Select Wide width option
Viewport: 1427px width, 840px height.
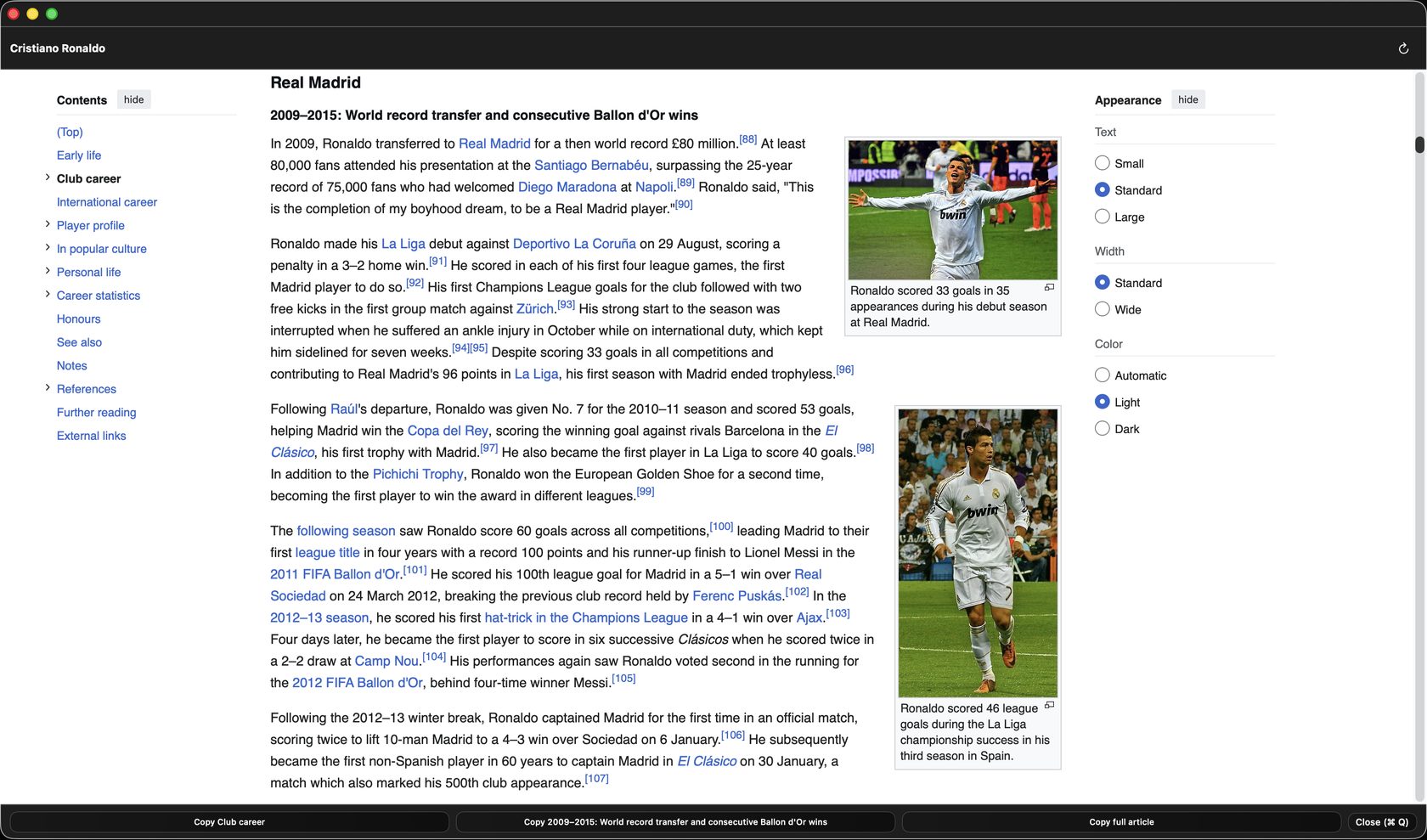pos(1102,309)
